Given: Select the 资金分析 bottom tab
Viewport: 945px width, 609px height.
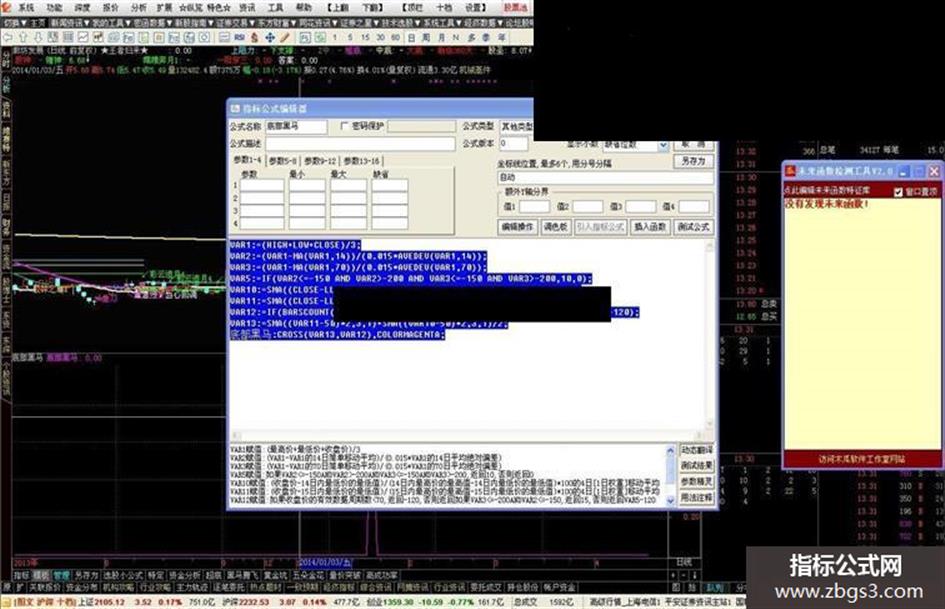Looking at the screenshot, I should click(185, 576).
